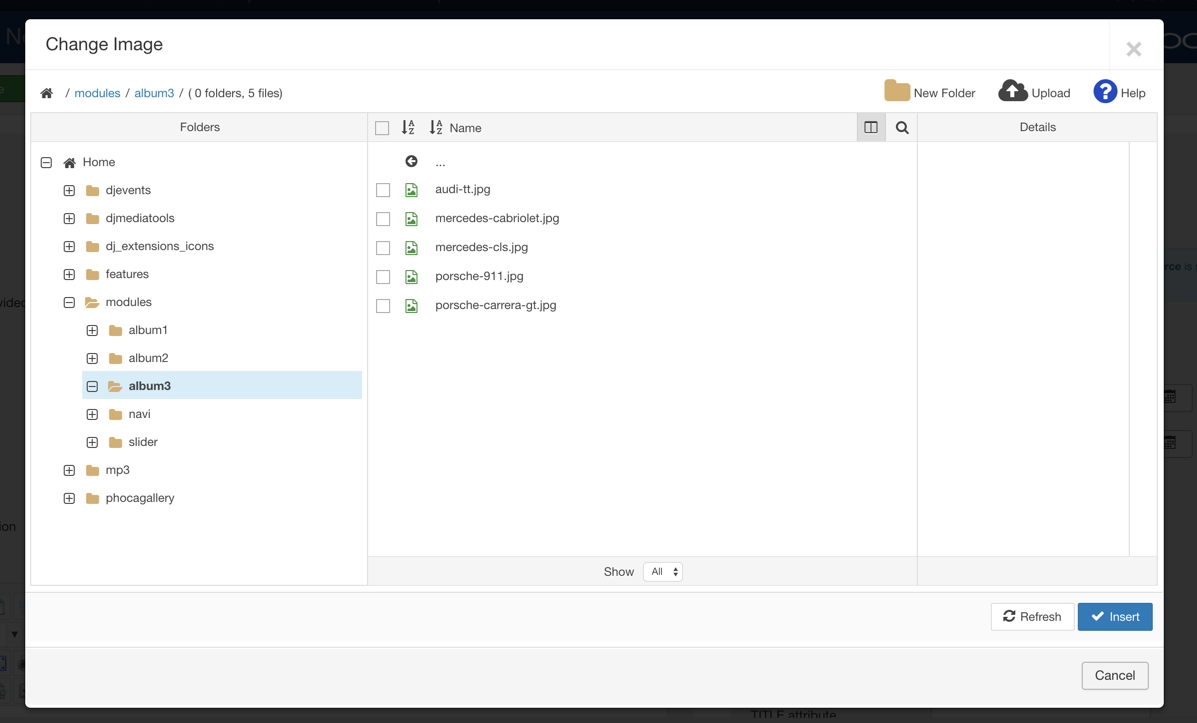Viewport: 1197px width, 723px height.
Task: Select file name mercedes-cls.jpg
Action: pyautogui.click(x=482, y=247)
